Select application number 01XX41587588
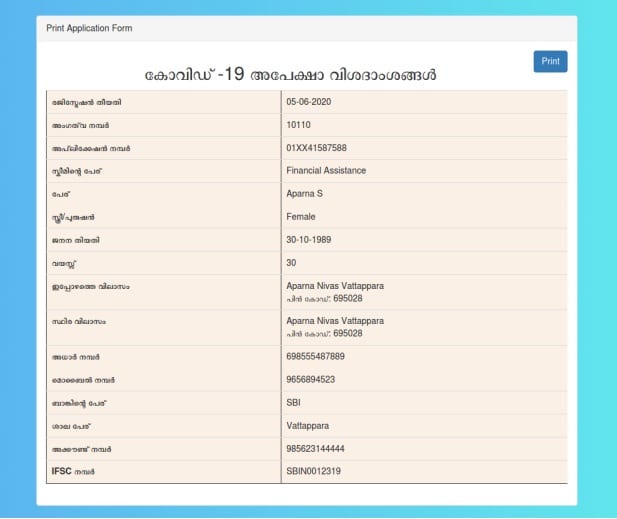 click(317, 148)
